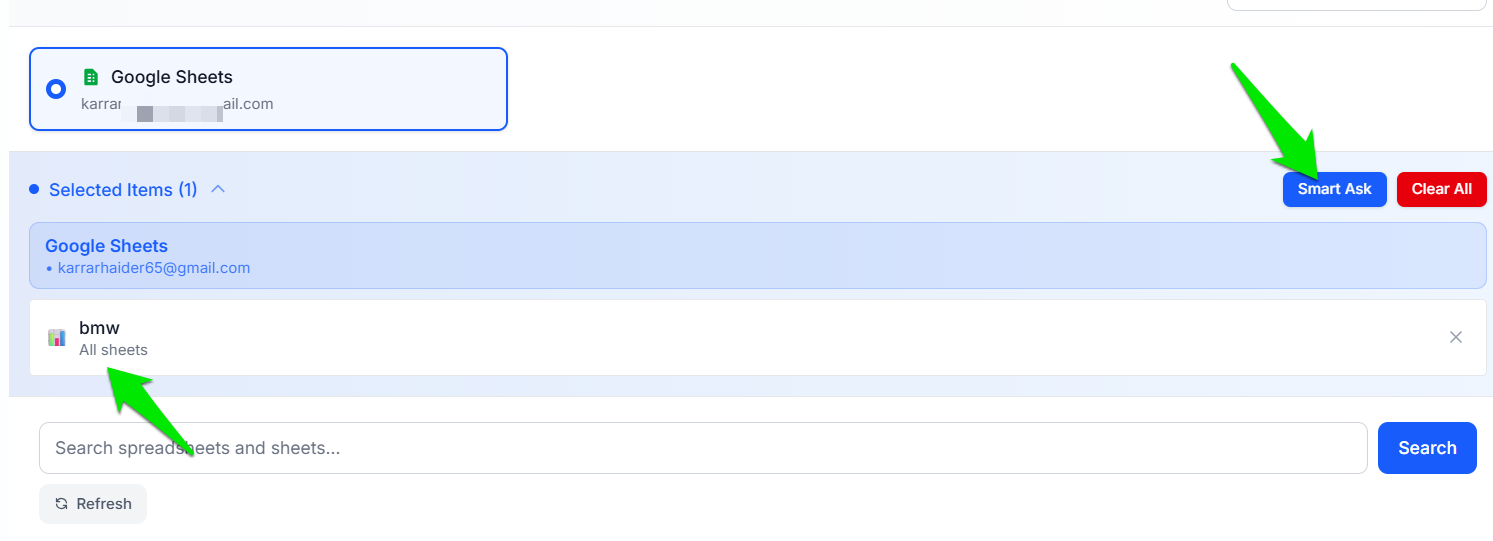Image resolution: width=1493 pixels, height=541 pixels.
Task: Click the blue dot beside Selected Items
Action: coord(34,189)
